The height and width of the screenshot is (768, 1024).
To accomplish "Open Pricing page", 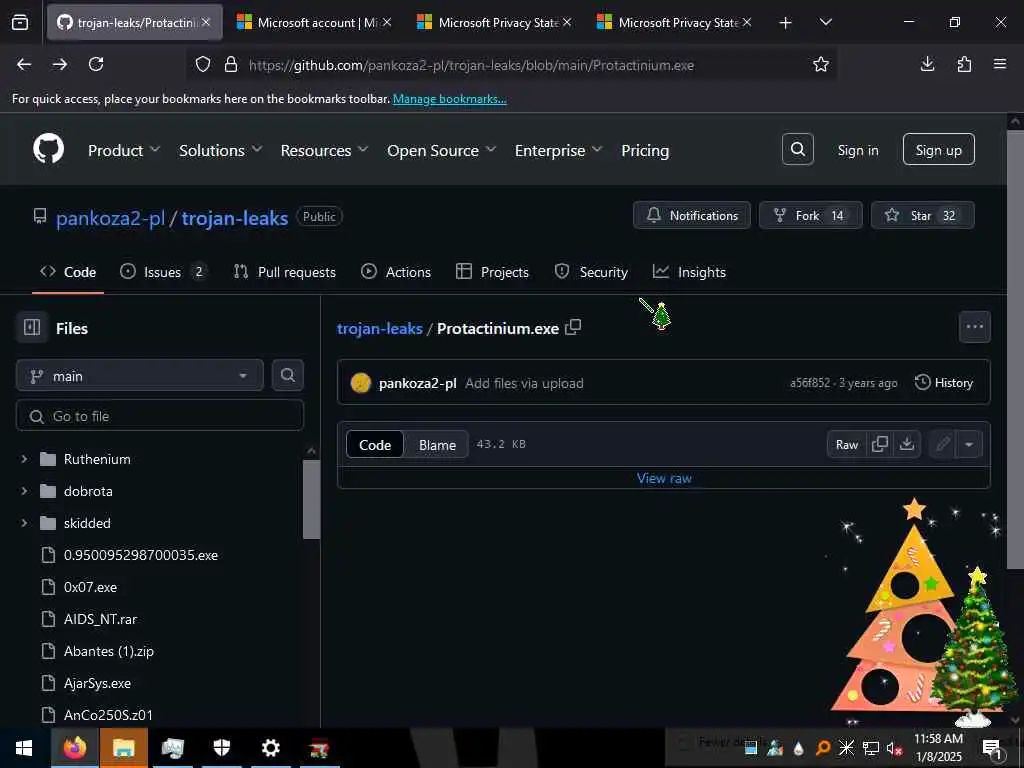I will click(x=645, y=150).
